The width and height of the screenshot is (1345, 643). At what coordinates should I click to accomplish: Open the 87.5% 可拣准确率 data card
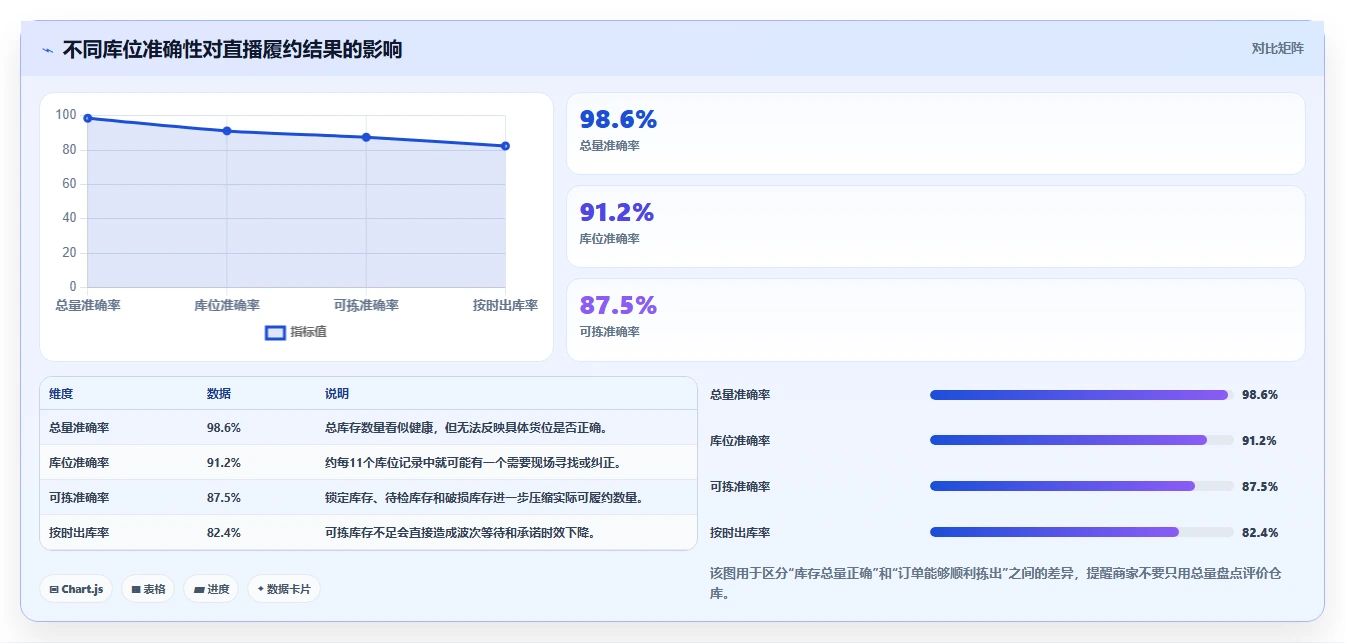[935, 320]
